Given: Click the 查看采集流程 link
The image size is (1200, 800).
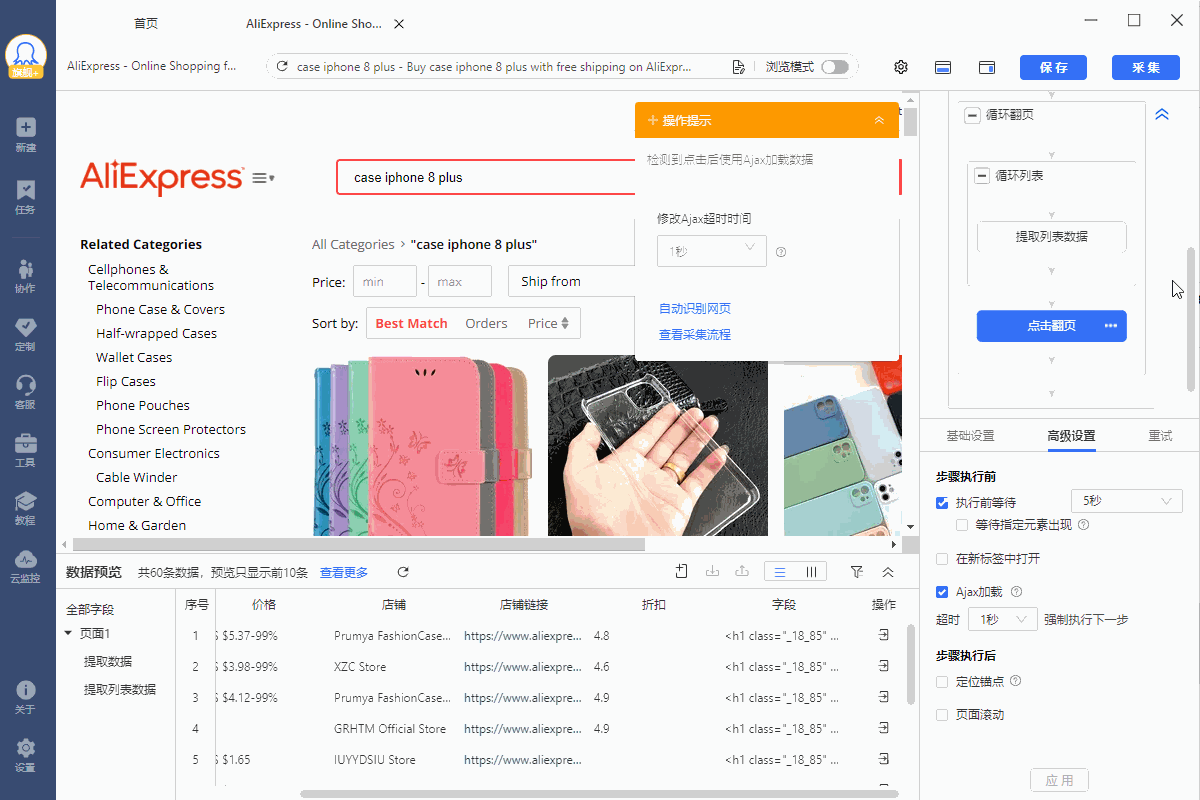Looking at the screenshot, I should [x=695, y=334].
